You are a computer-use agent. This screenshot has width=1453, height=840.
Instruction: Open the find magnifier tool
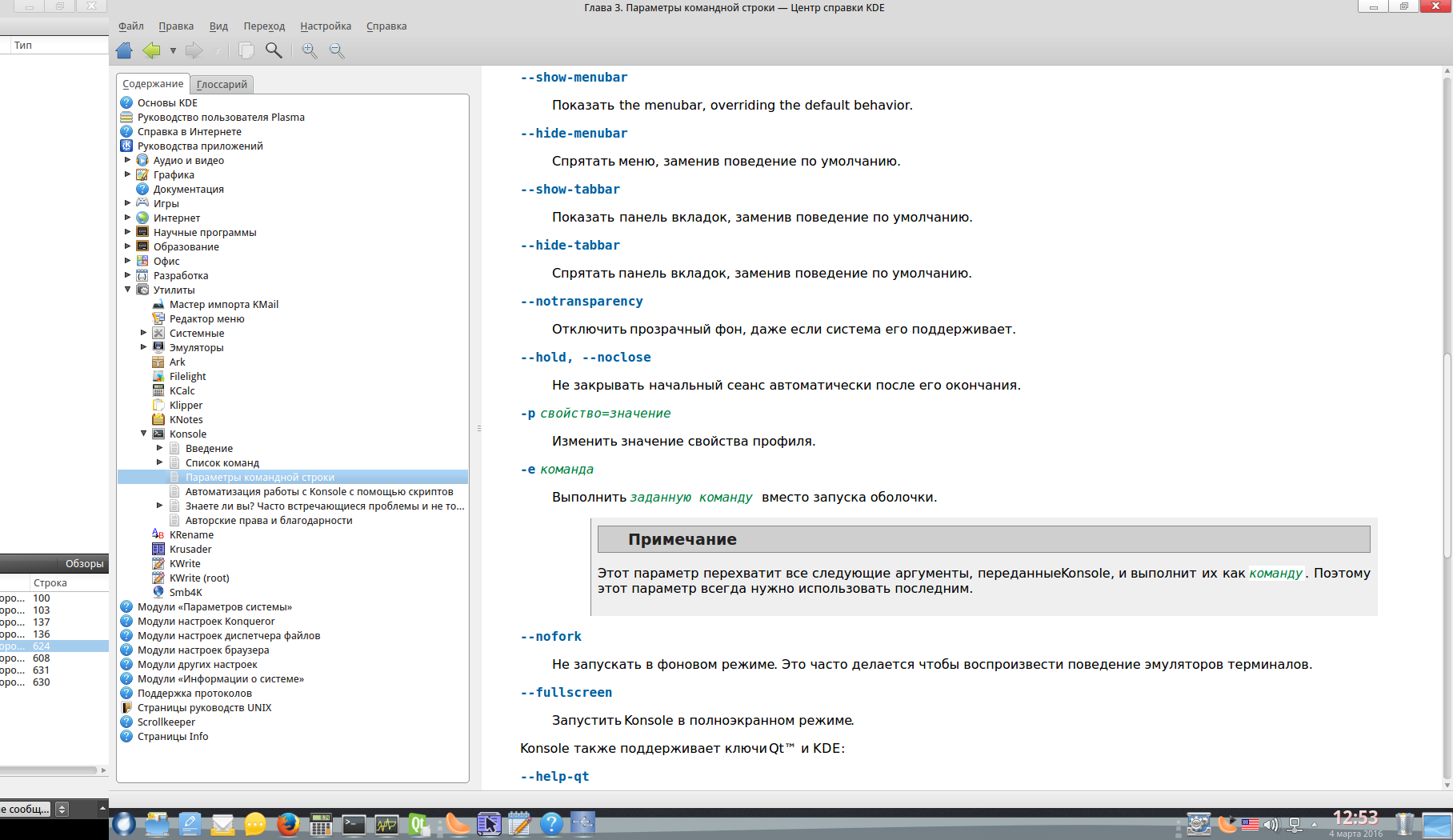click(x=274, y=50)
